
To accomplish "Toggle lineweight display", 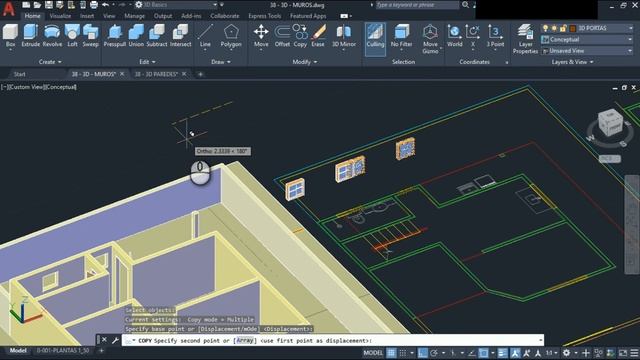I will [502, 353].
